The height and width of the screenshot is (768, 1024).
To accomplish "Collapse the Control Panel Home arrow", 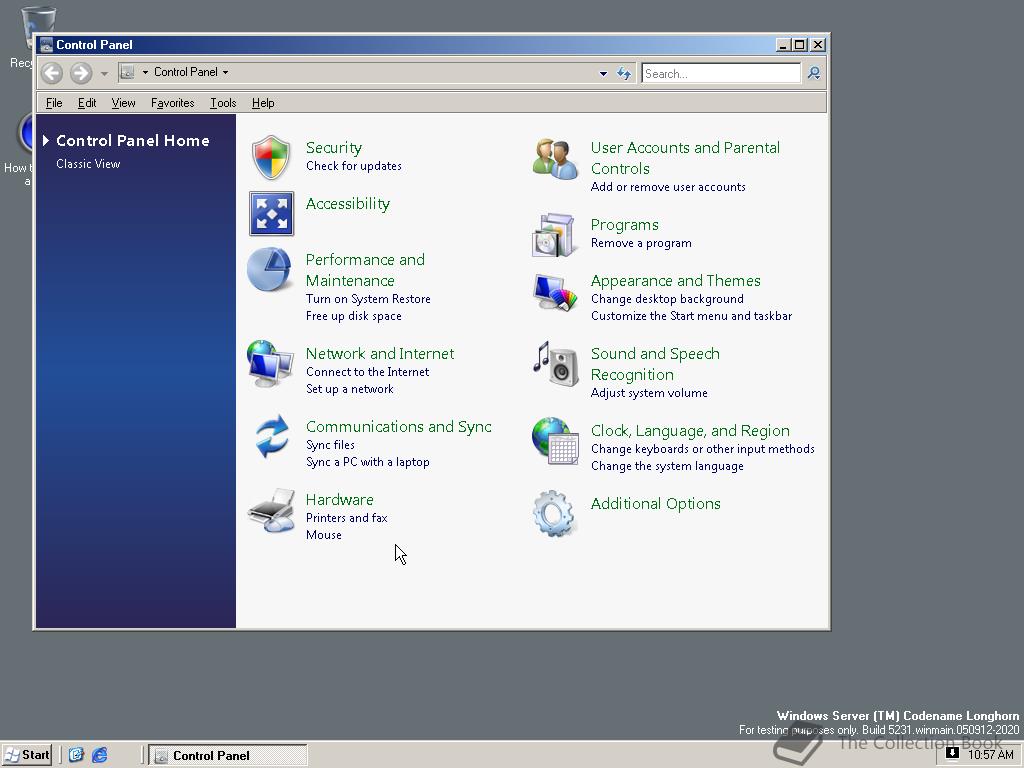I will (x=46, y=140).
